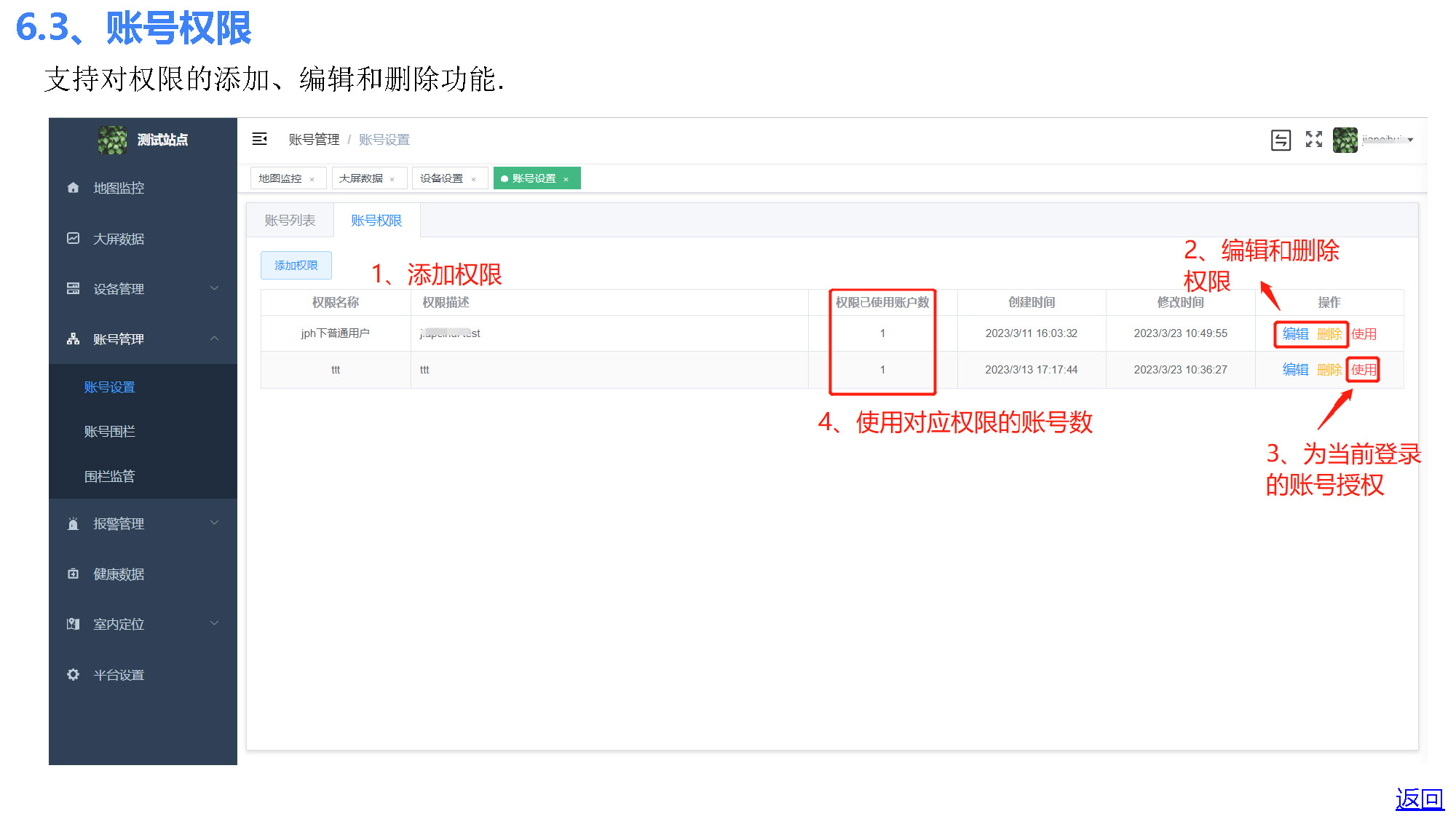Close the 设备设置 page tag
This screenshot has width=1456, height=819.
[x=473, y=179]
